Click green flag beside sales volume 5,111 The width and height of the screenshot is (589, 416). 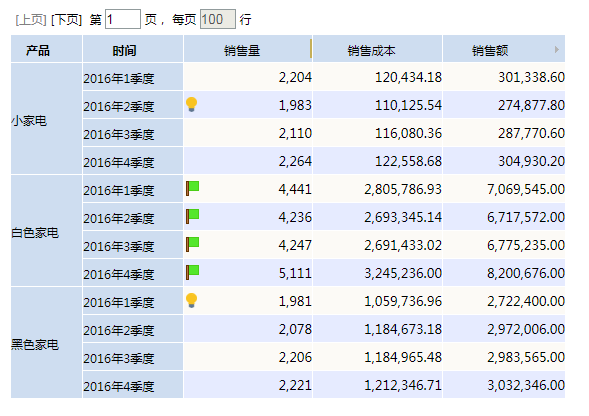point(192,272)
